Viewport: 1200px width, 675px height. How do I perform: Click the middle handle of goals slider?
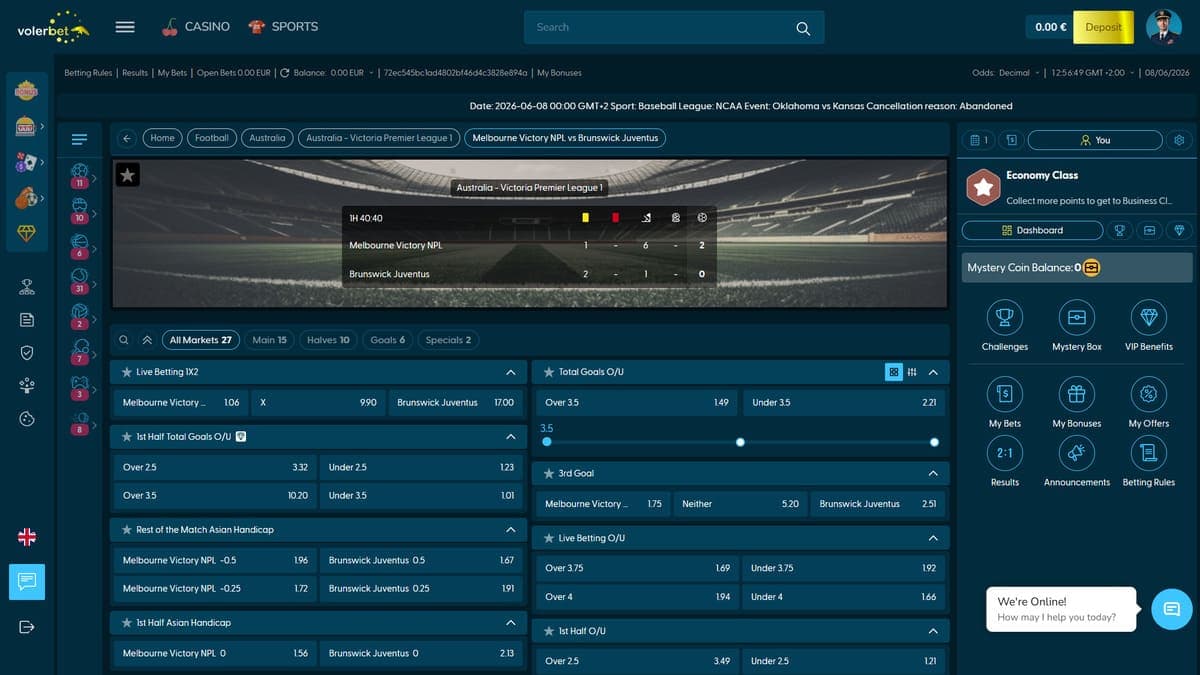tap(740, 442)
